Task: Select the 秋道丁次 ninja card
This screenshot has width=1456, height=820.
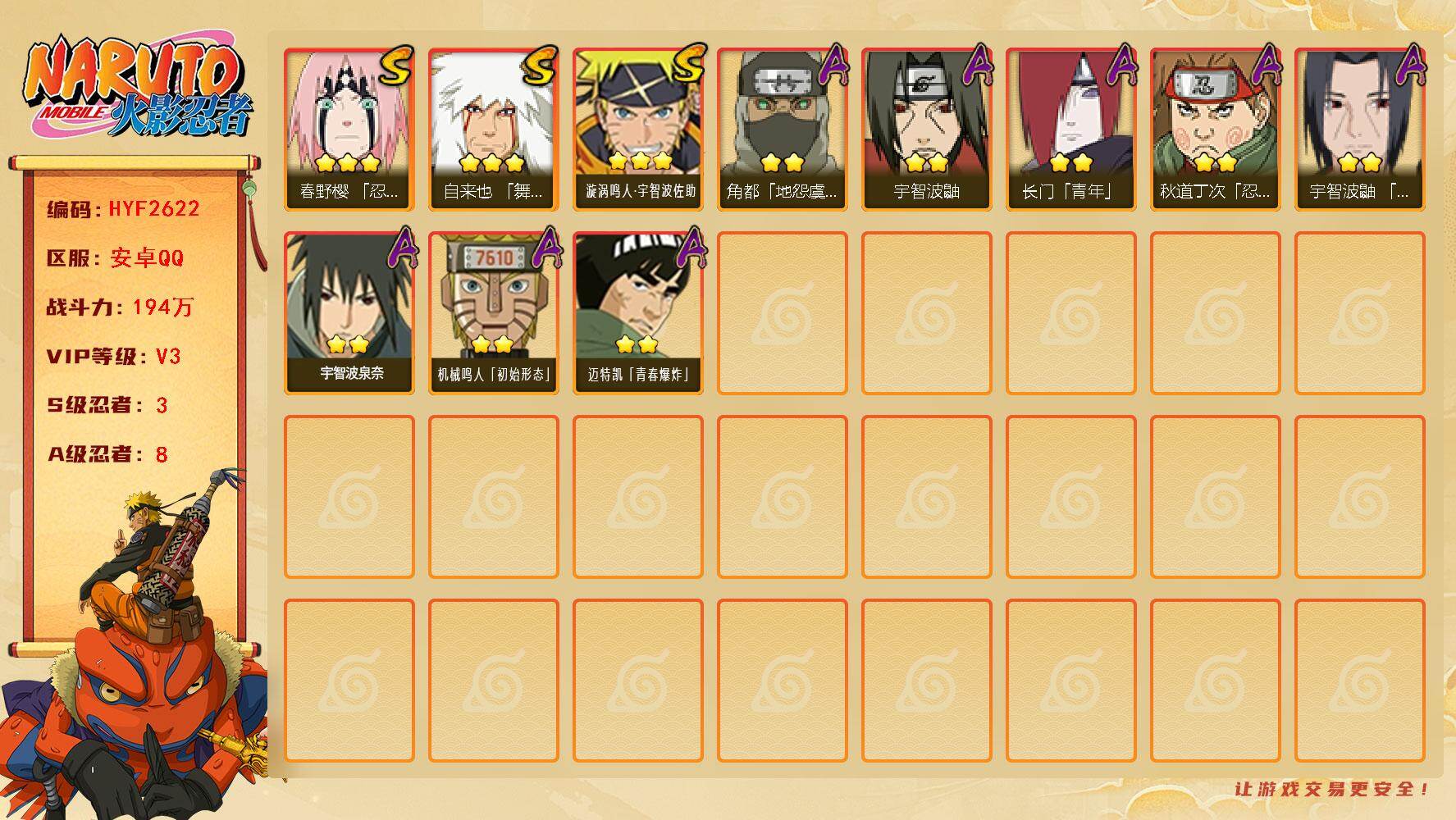Action: (1216, 130)
